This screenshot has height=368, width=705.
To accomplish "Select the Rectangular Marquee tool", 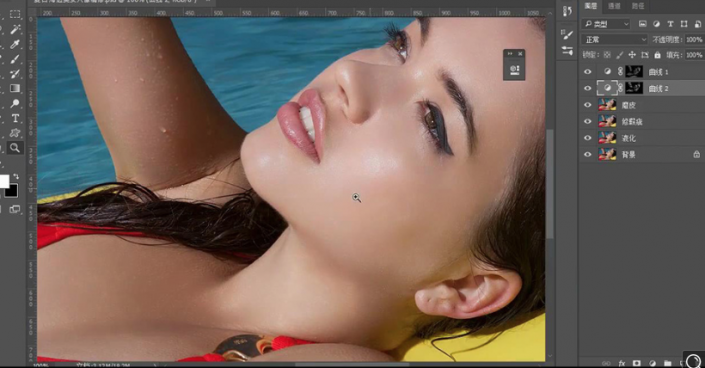I will (x=15, y=14).
